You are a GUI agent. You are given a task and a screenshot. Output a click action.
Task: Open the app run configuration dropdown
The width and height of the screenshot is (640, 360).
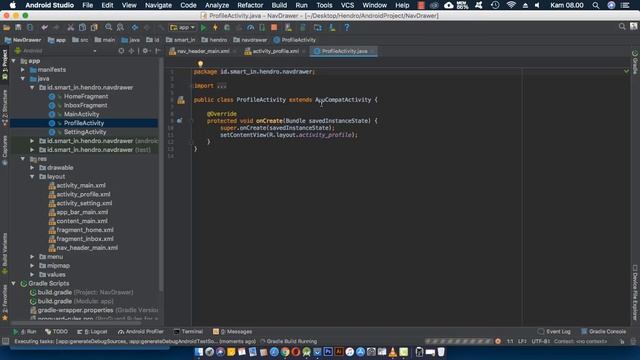[x=182, y=27]
